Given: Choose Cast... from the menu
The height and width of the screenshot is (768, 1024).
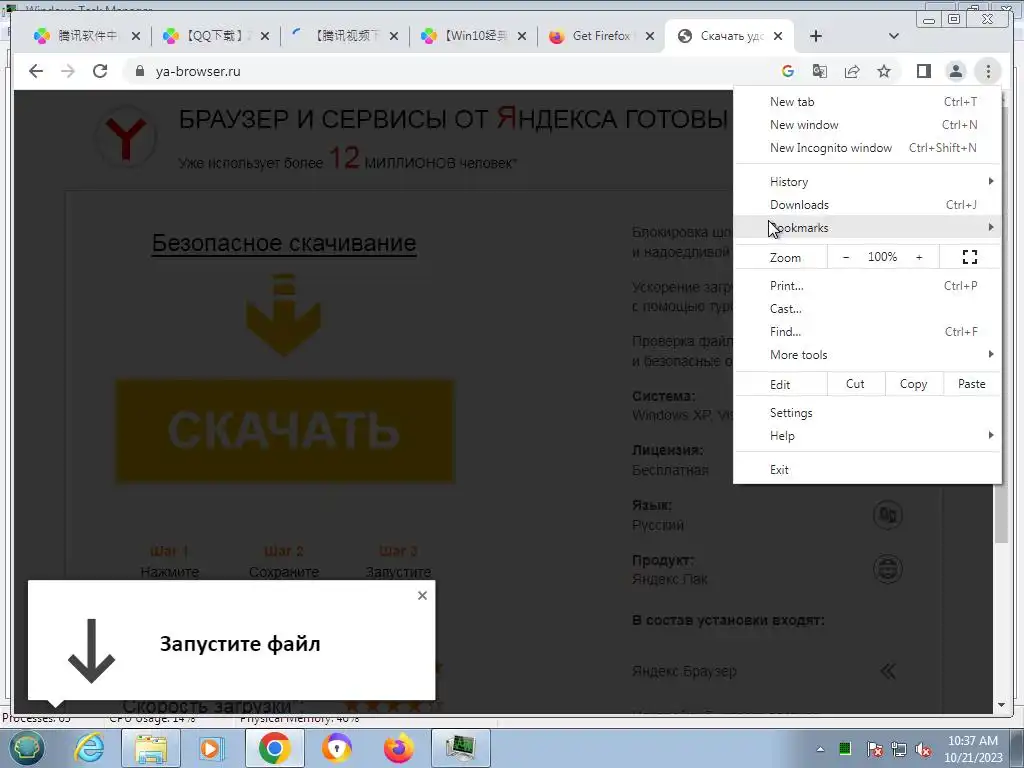Looking at the screenshot, I should pyautogui.click(x=867, y=308).
